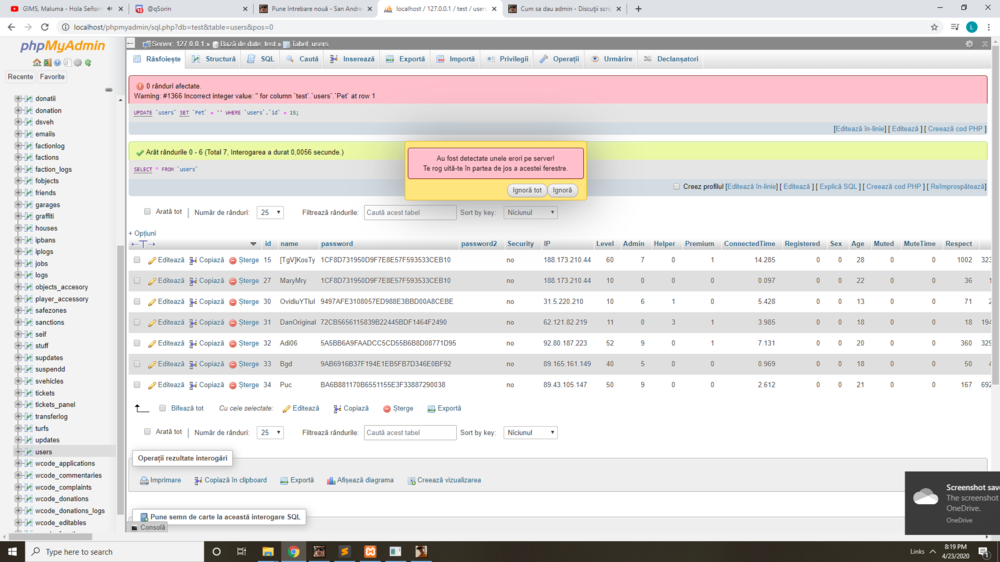The height and width of the screenshot is (562, 1000).
Task: Click the Imprimare printer icon
Action: pos(144,480)
